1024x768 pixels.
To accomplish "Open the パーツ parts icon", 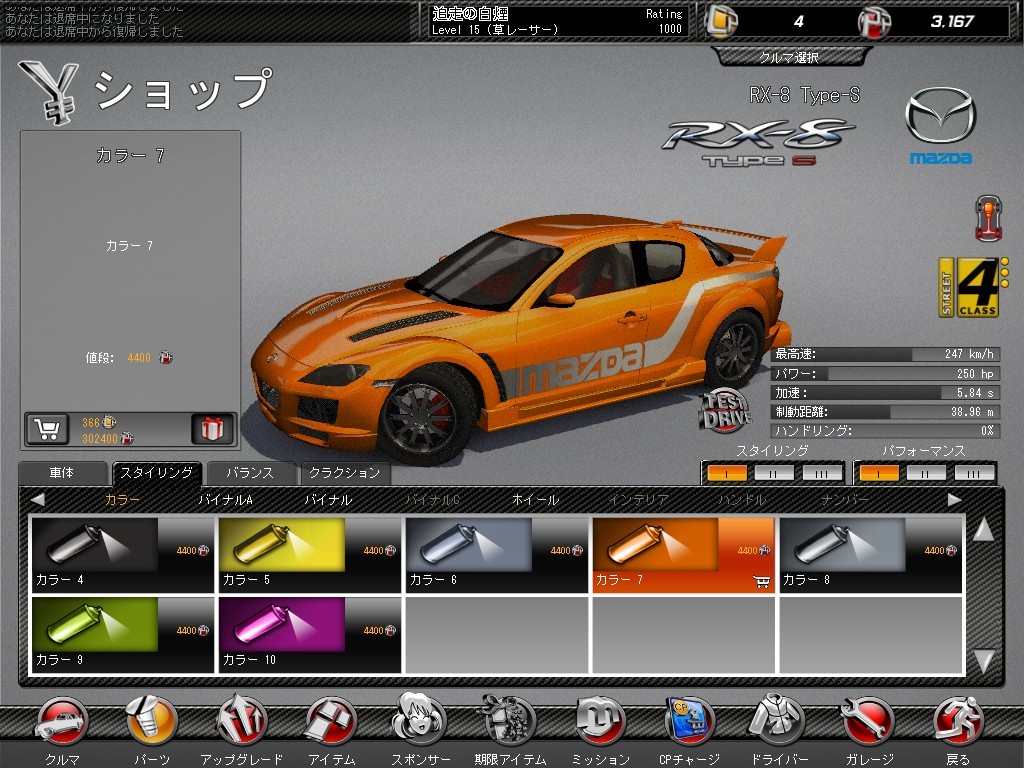I will tap(152, 720).
